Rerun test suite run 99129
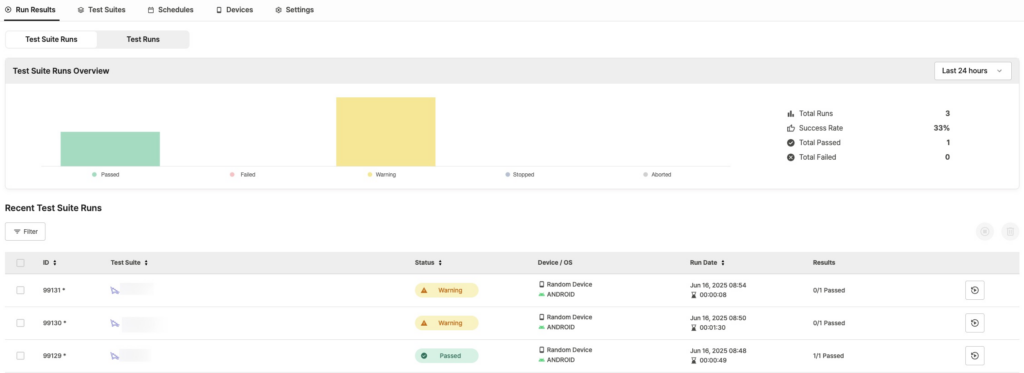This screenshot has height=373, width=1024. click(x=974, y=355)
